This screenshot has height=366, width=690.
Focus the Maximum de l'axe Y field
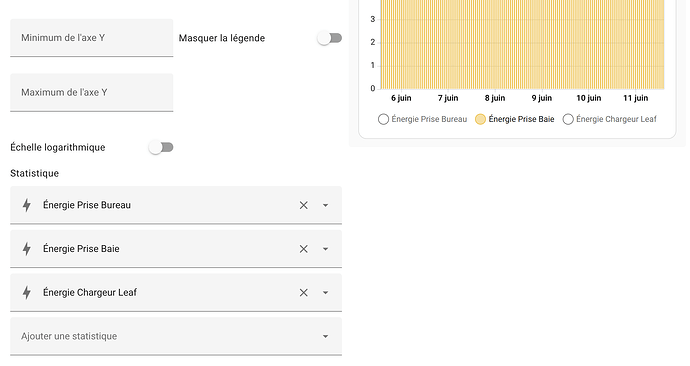coord(92,92)
